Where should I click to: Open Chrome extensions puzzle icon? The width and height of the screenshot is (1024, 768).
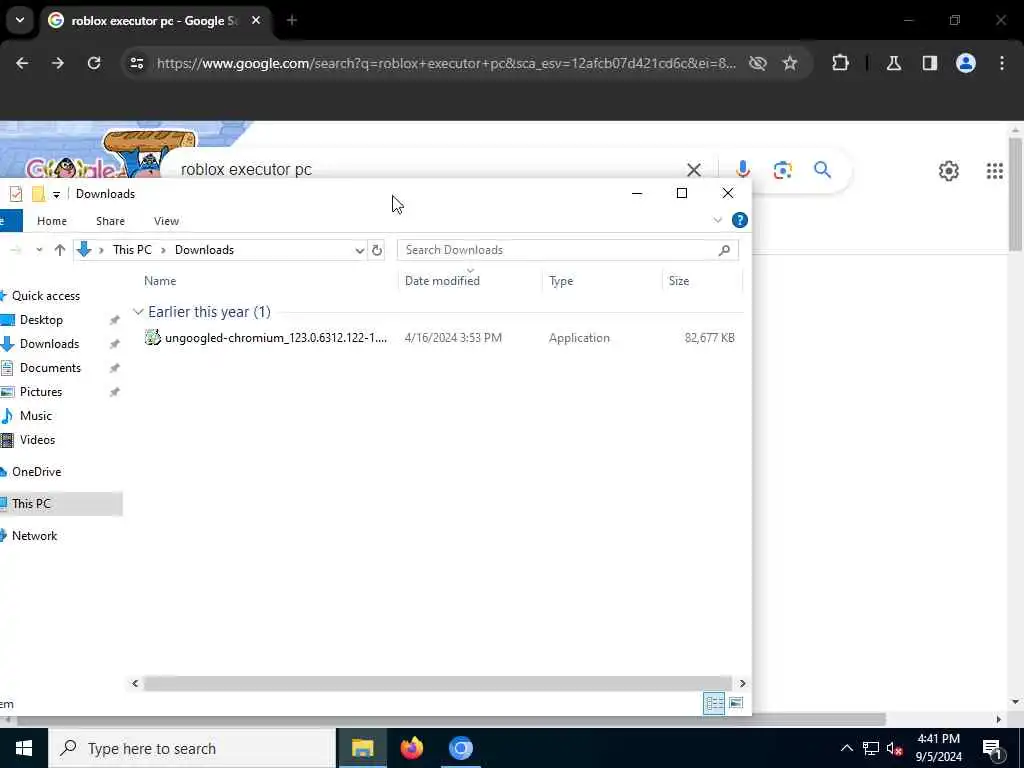[x=840, y=63]
